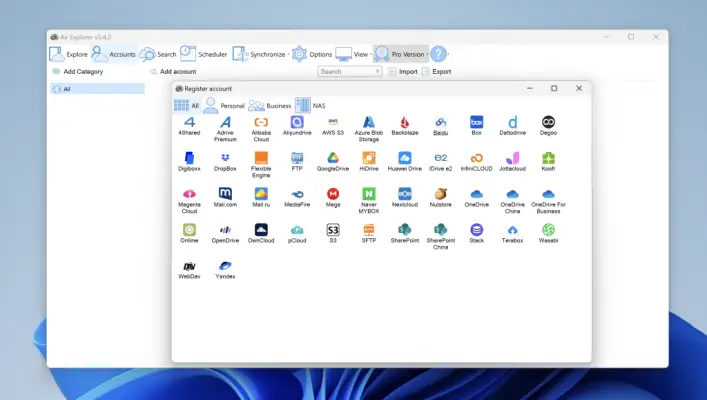This screenshot has width=707, height=400.
Task: Select Naver MYBOX service
Action: (x=369, y=201)
